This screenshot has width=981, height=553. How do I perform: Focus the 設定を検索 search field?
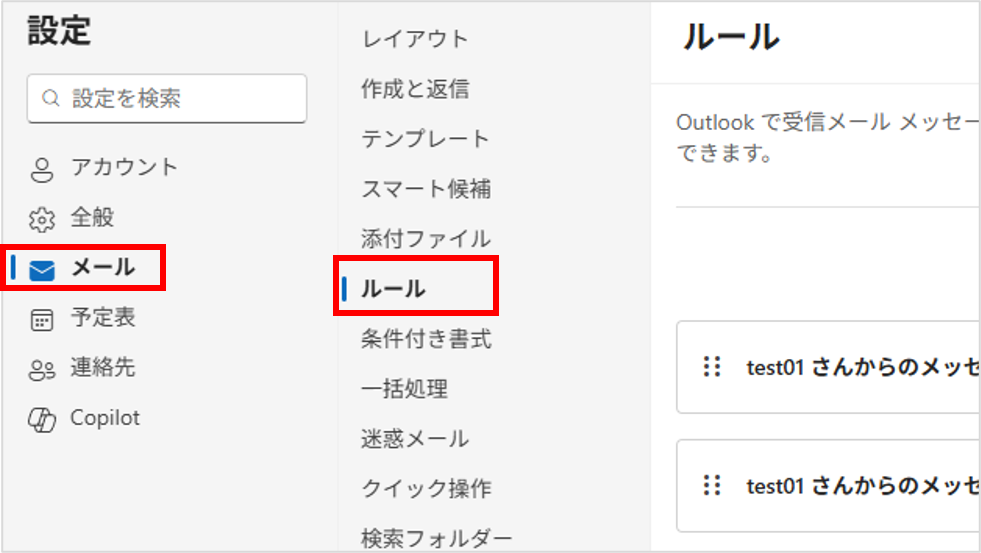click(x=180, y=99)
